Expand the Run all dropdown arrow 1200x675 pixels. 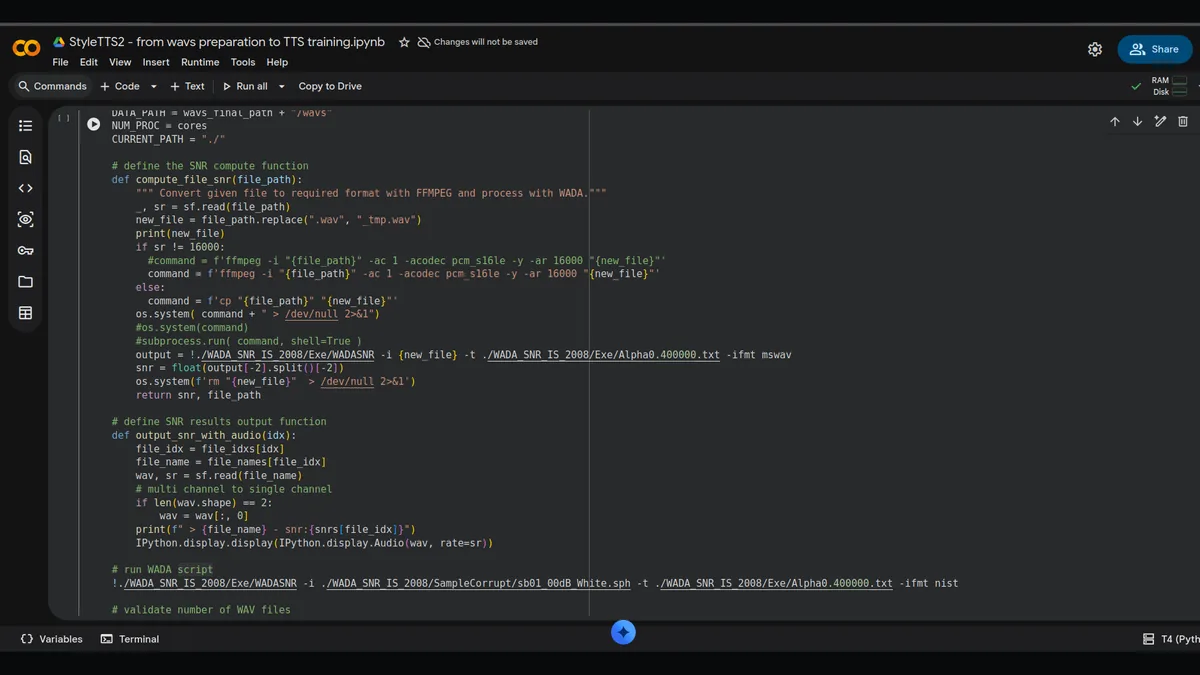[x=281, y=86]
